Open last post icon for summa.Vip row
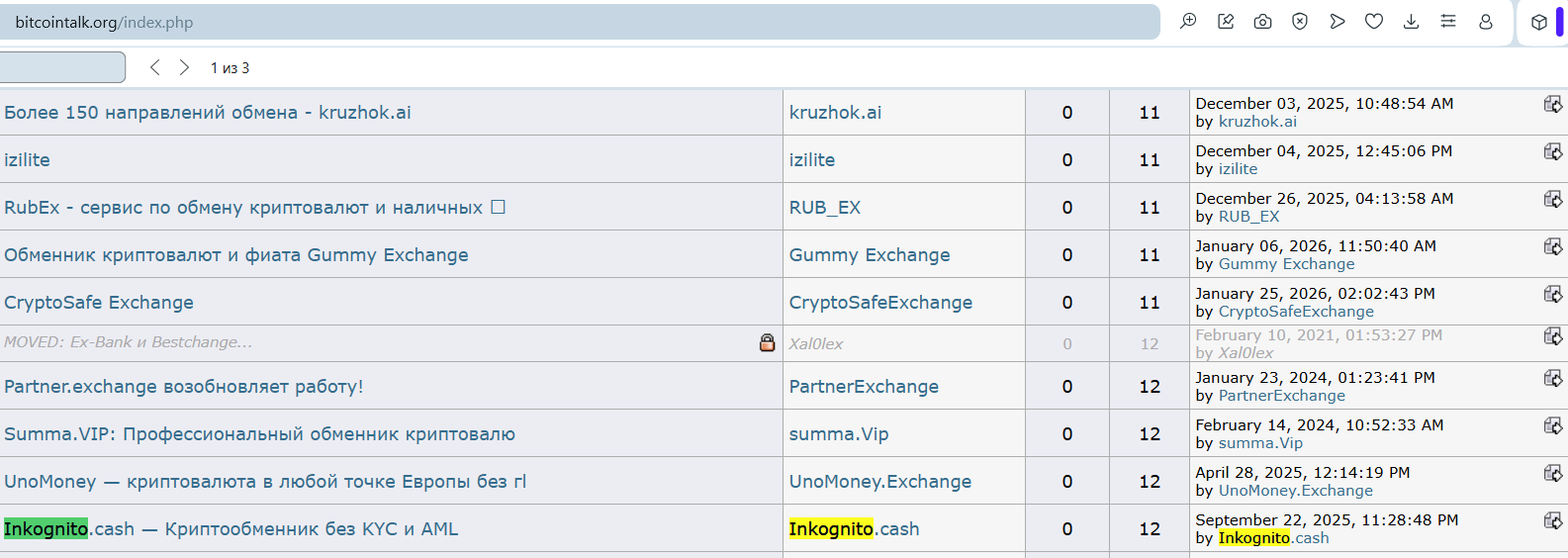 [x=1553, y=425]
